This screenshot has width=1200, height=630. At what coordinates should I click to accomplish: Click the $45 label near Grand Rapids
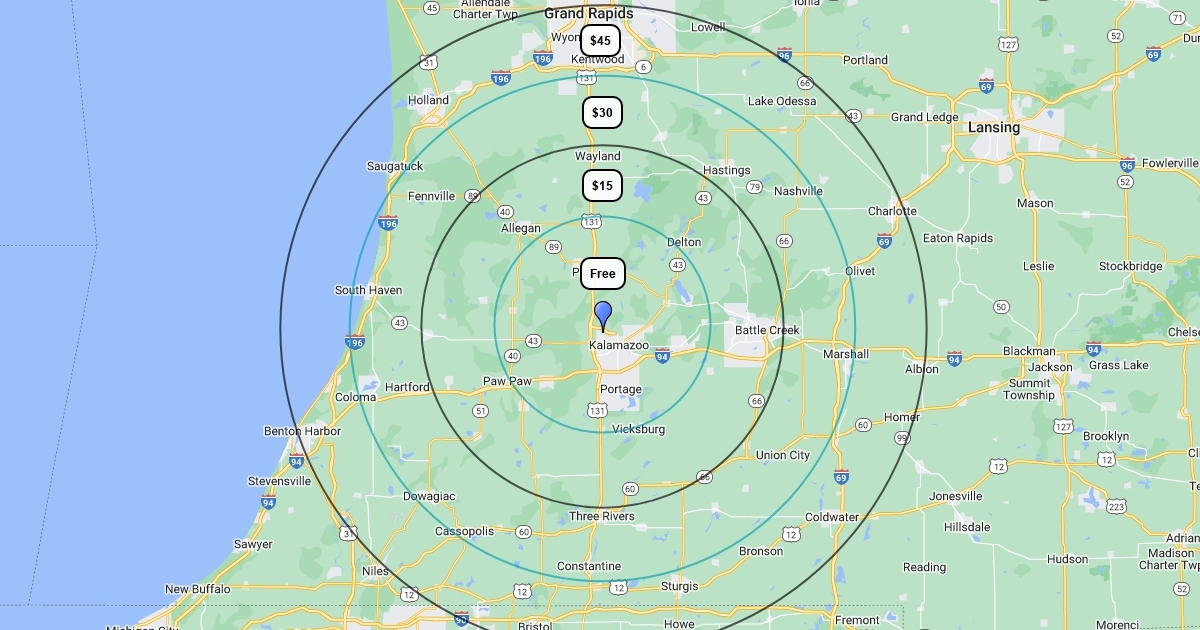pyautogui.click(x=600, y=41)
